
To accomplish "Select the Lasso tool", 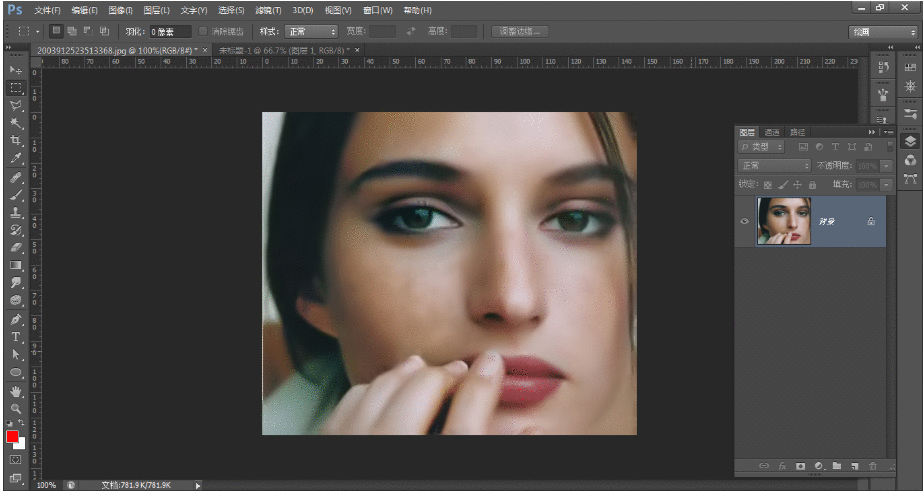I will [16, 105].
